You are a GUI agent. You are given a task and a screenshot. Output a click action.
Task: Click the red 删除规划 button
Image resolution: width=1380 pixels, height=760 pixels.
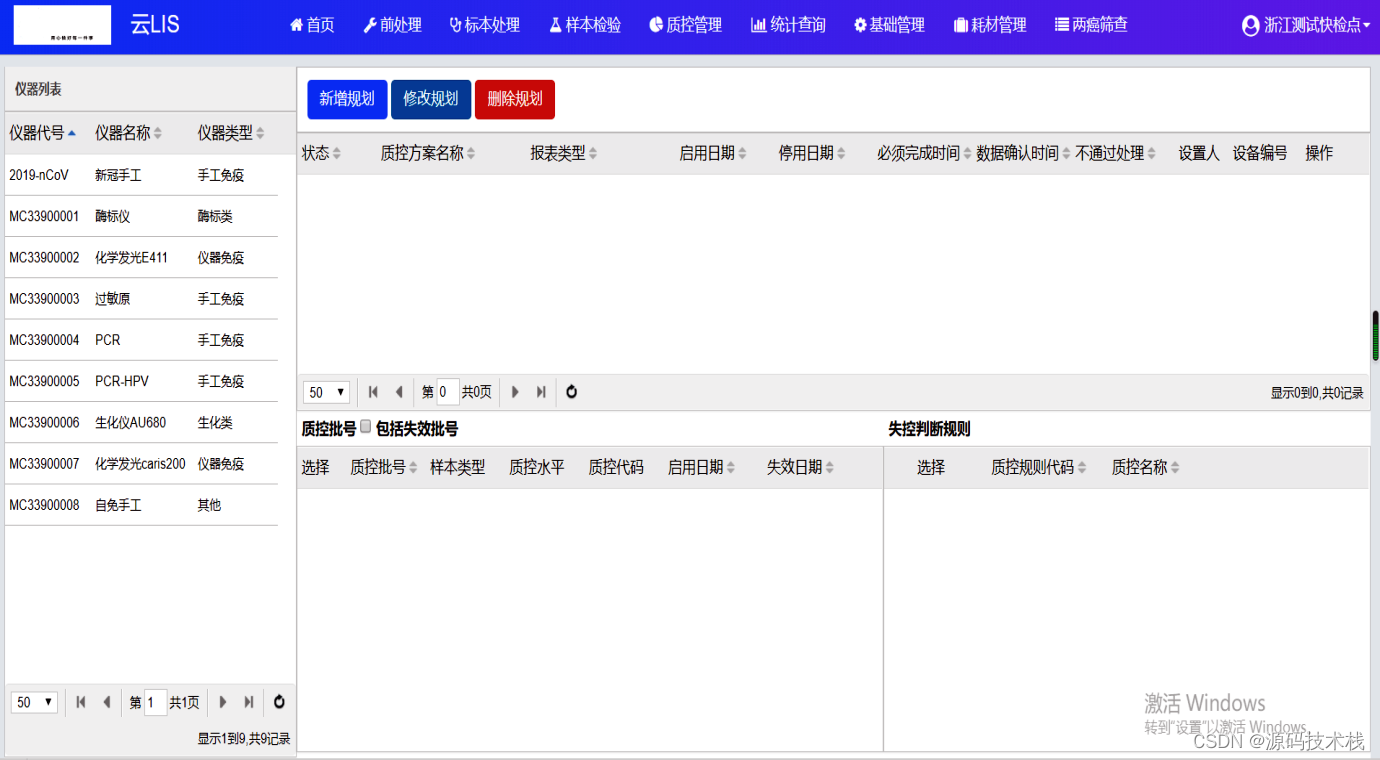[x=514, y=99]
